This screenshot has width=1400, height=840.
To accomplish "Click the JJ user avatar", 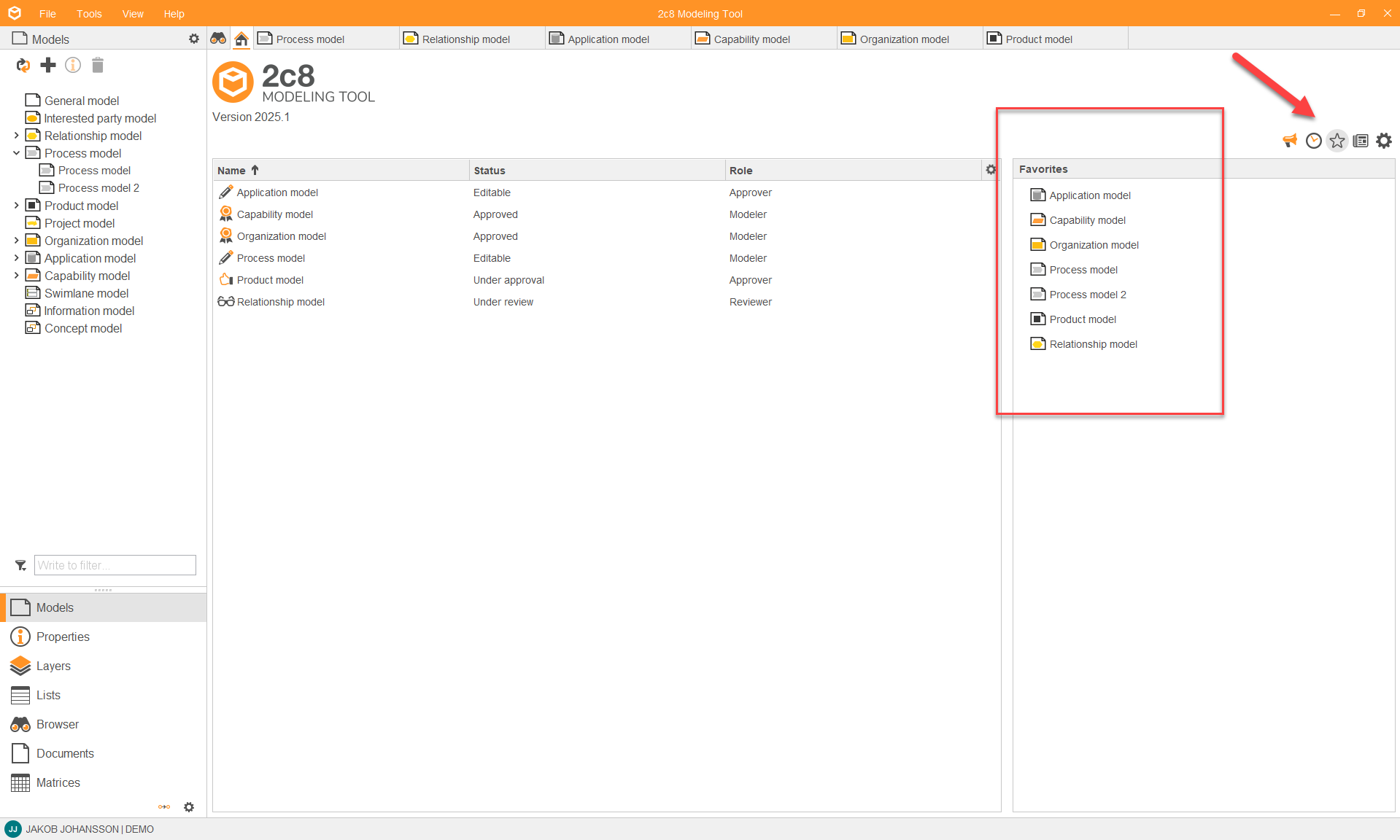I will point(13,829).
